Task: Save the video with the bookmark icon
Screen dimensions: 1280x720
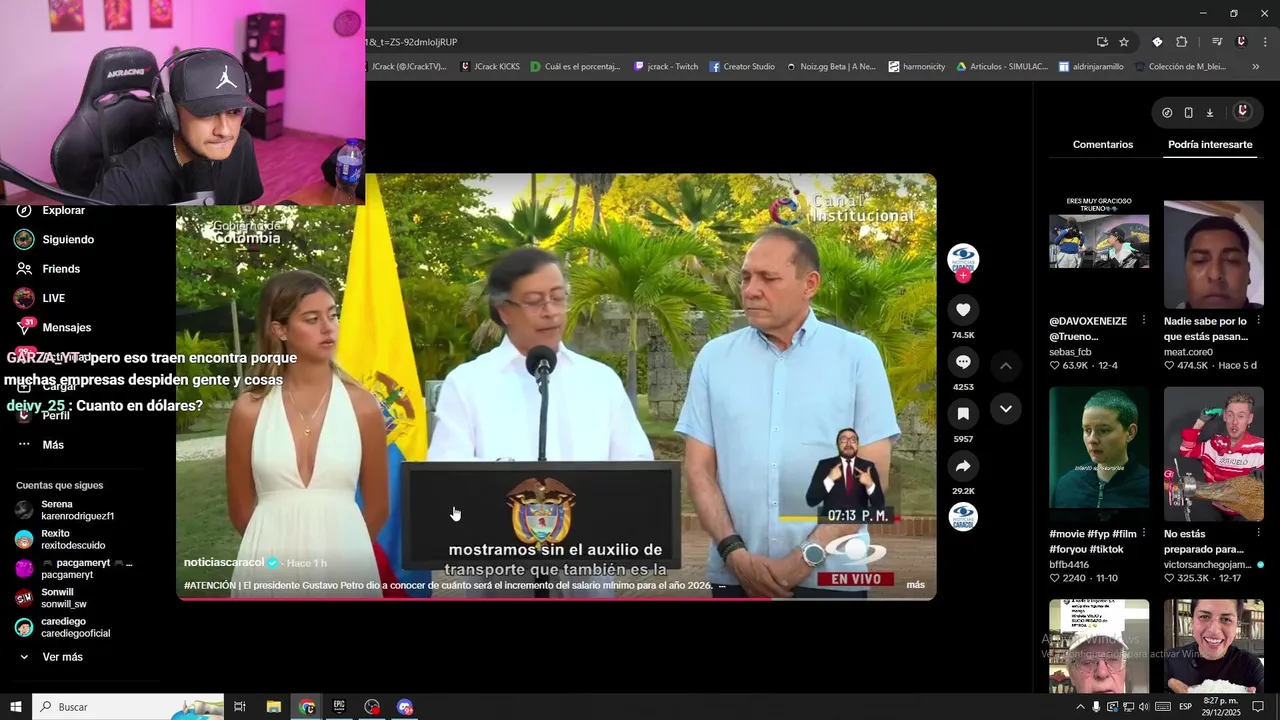Action: click(x=963, y=414)
